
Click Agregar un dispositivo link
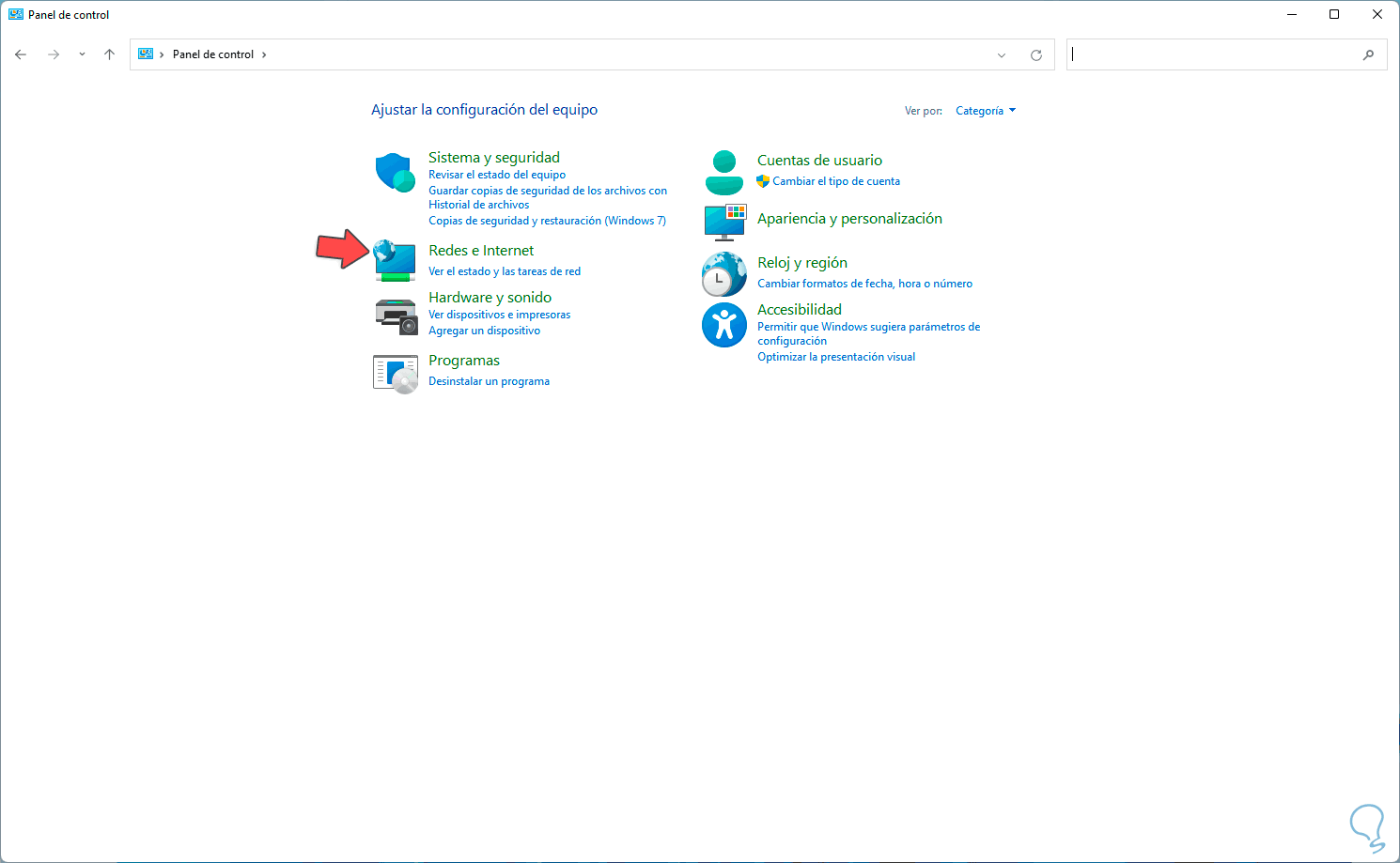click(x=485, y=331)
